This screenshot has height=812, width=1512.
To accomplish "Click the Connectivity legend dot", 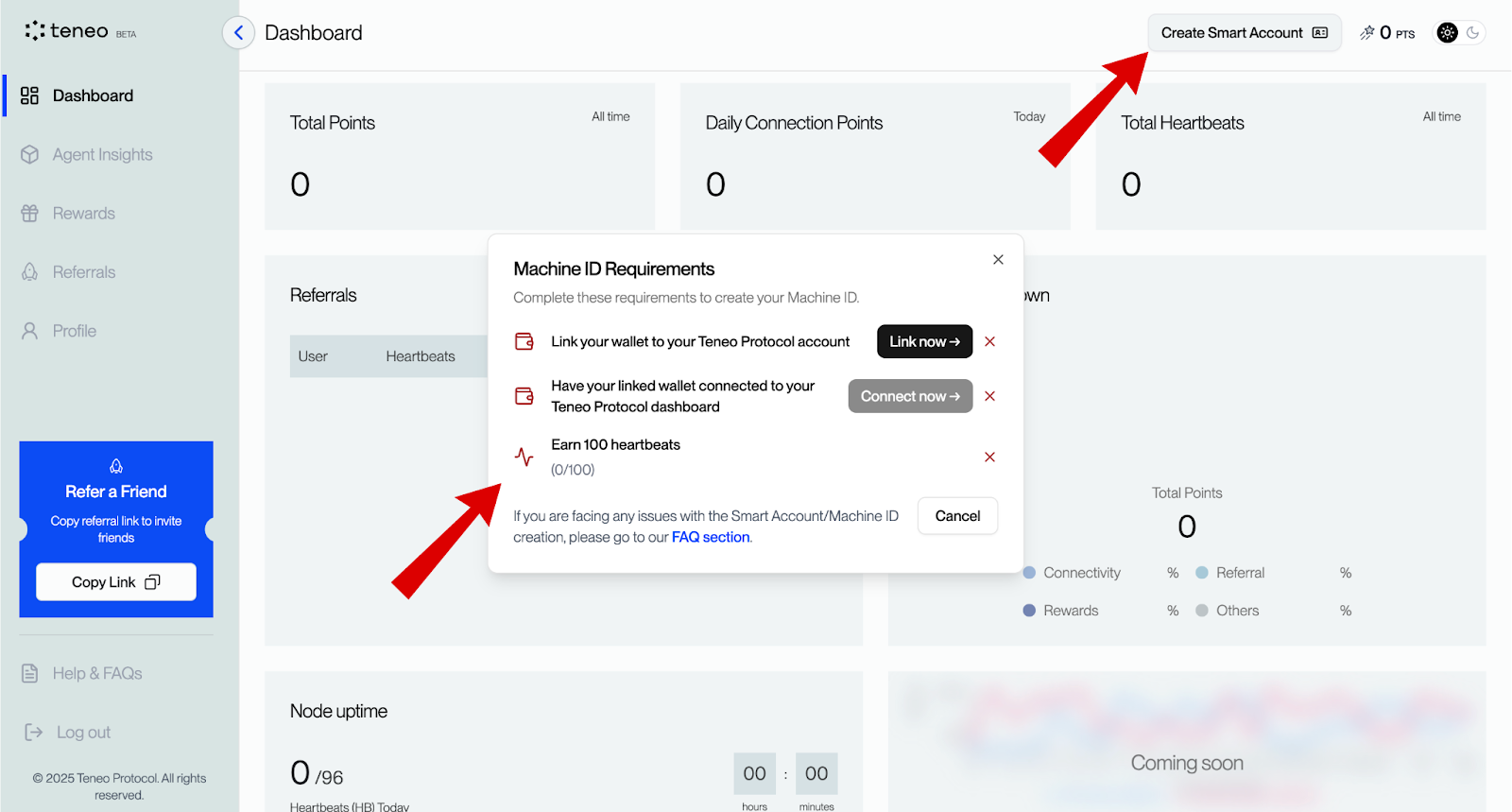I will tap(1029, 573).
